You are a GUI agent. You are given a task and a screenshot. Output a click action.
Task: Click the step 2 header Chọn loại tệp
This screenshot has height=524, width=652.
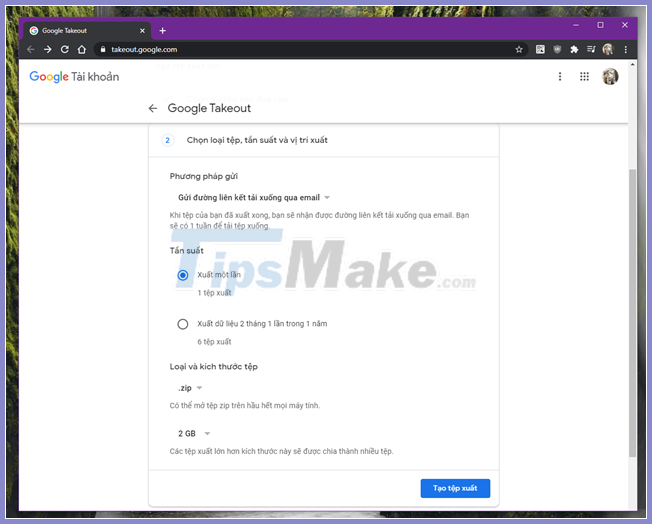coord(257,140)
